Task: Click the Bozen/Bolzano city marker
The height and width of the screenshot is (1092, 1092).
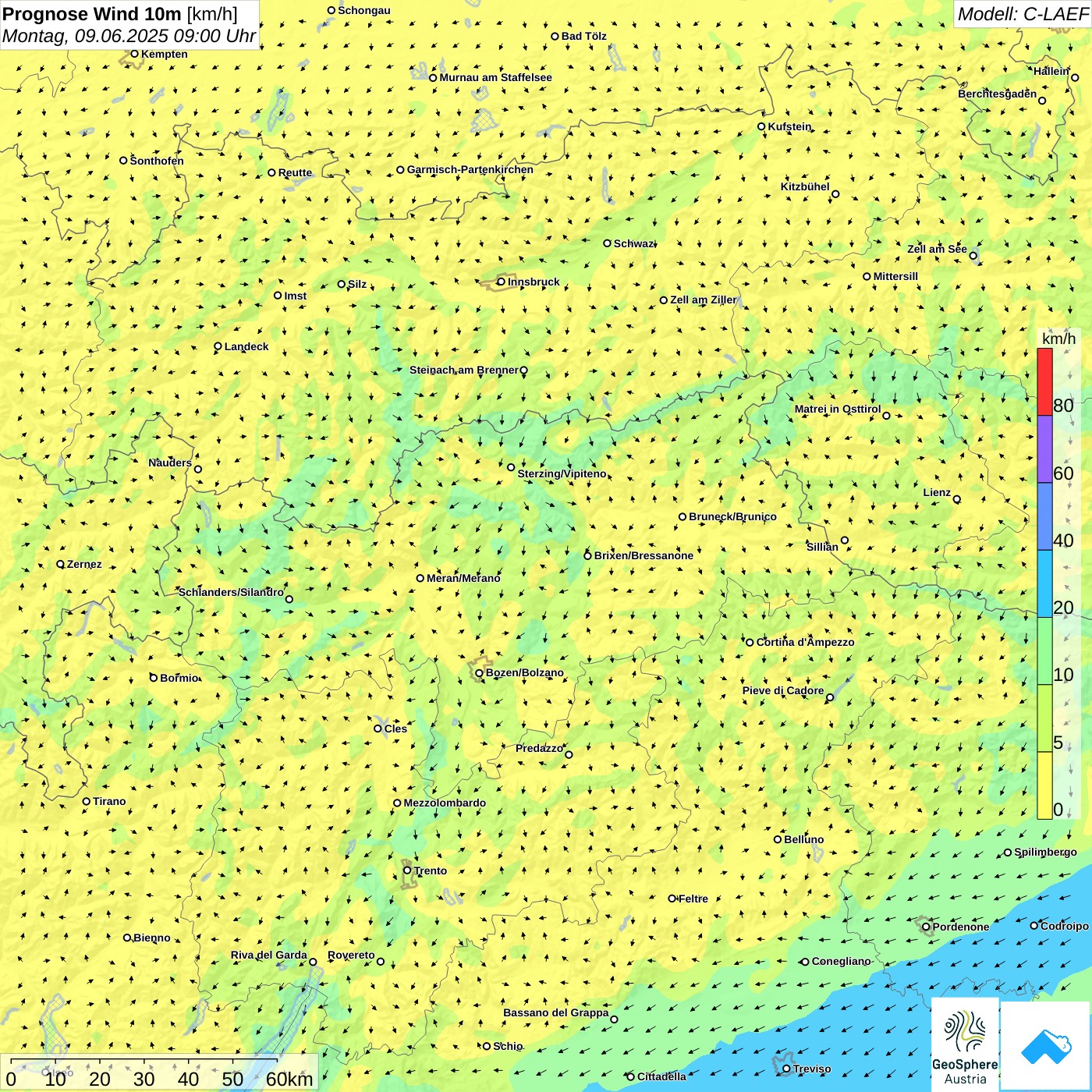Action: click(x=479, y=673)
